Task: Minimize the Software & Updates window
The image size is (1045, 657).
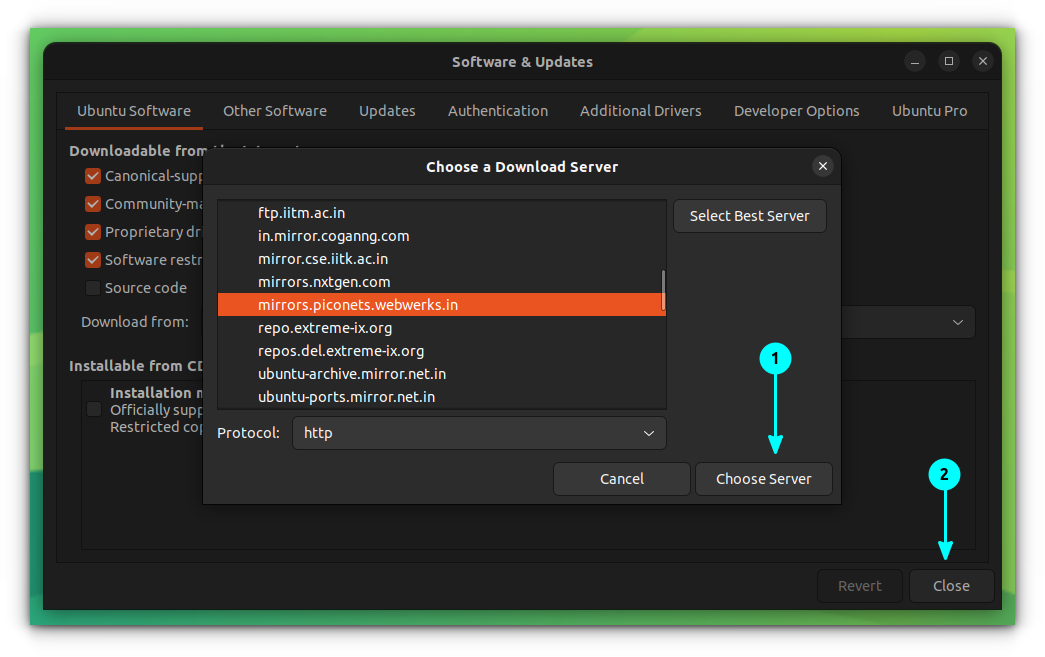Action: pos(915,61)
